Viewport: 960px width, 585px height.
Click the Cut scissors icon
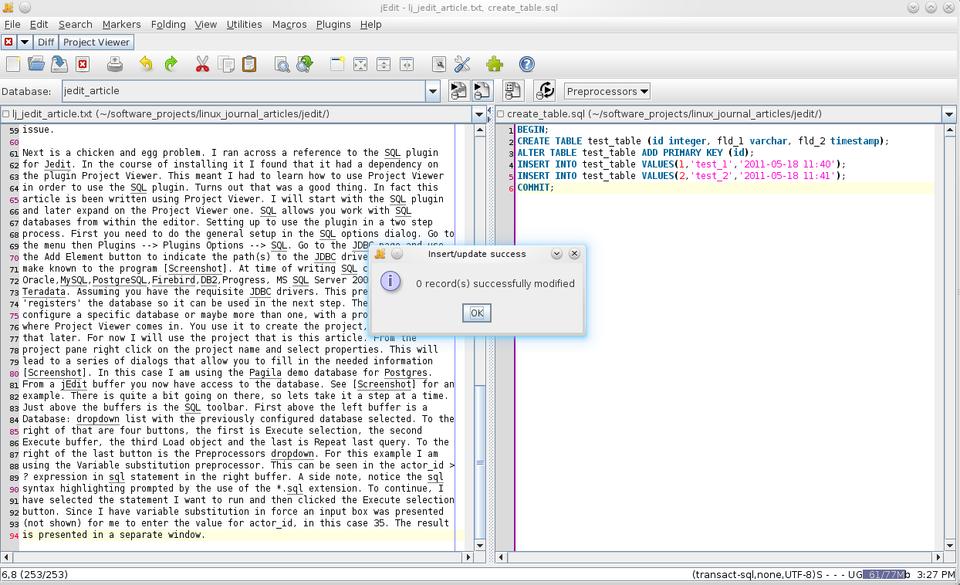click(x=202, y=64)
